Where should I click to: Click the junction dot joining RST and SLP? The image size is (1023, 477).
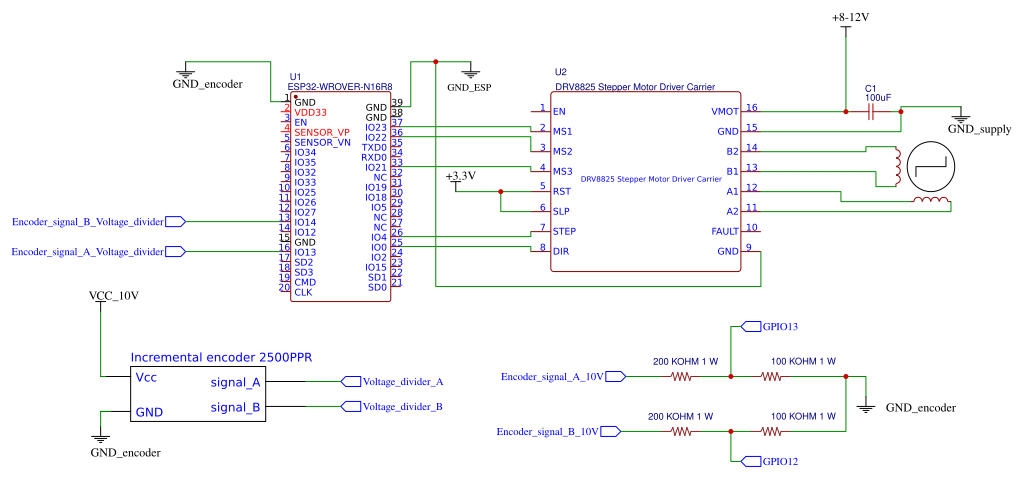(500, 192)
